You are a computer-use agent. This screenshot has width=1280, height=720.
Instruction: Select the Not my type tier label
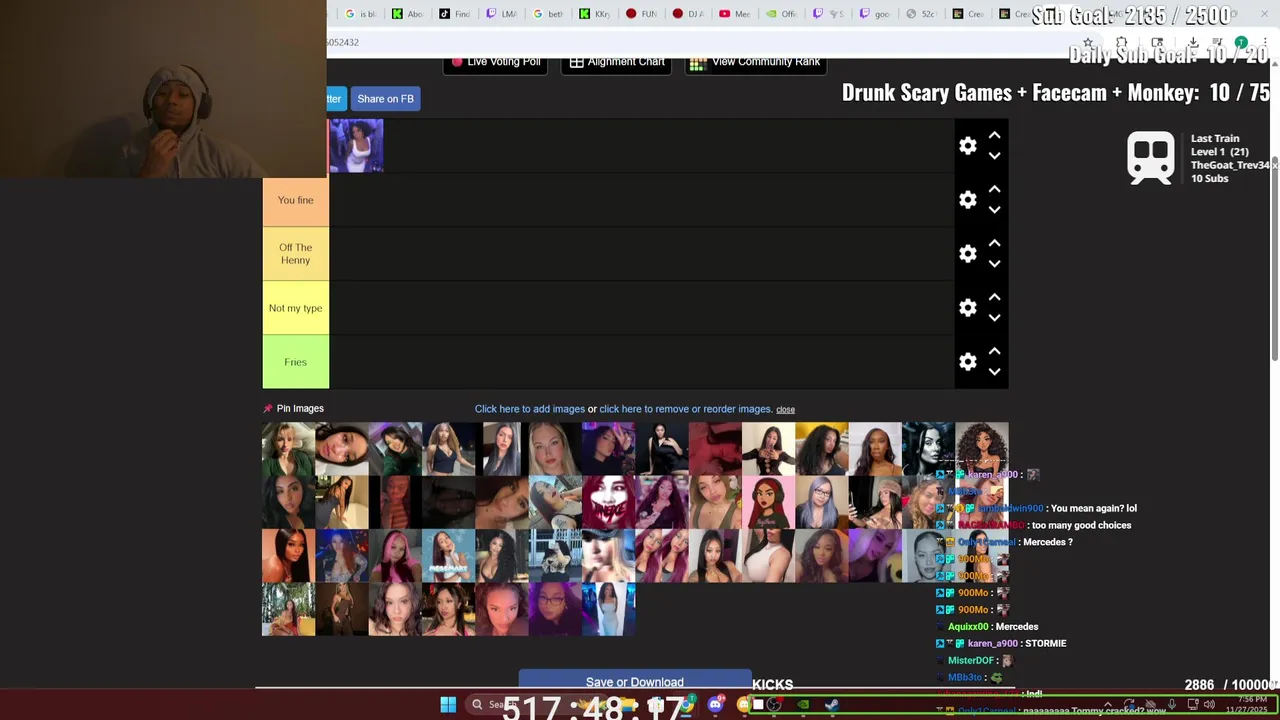pyautogui.click(x=295, y=308)
